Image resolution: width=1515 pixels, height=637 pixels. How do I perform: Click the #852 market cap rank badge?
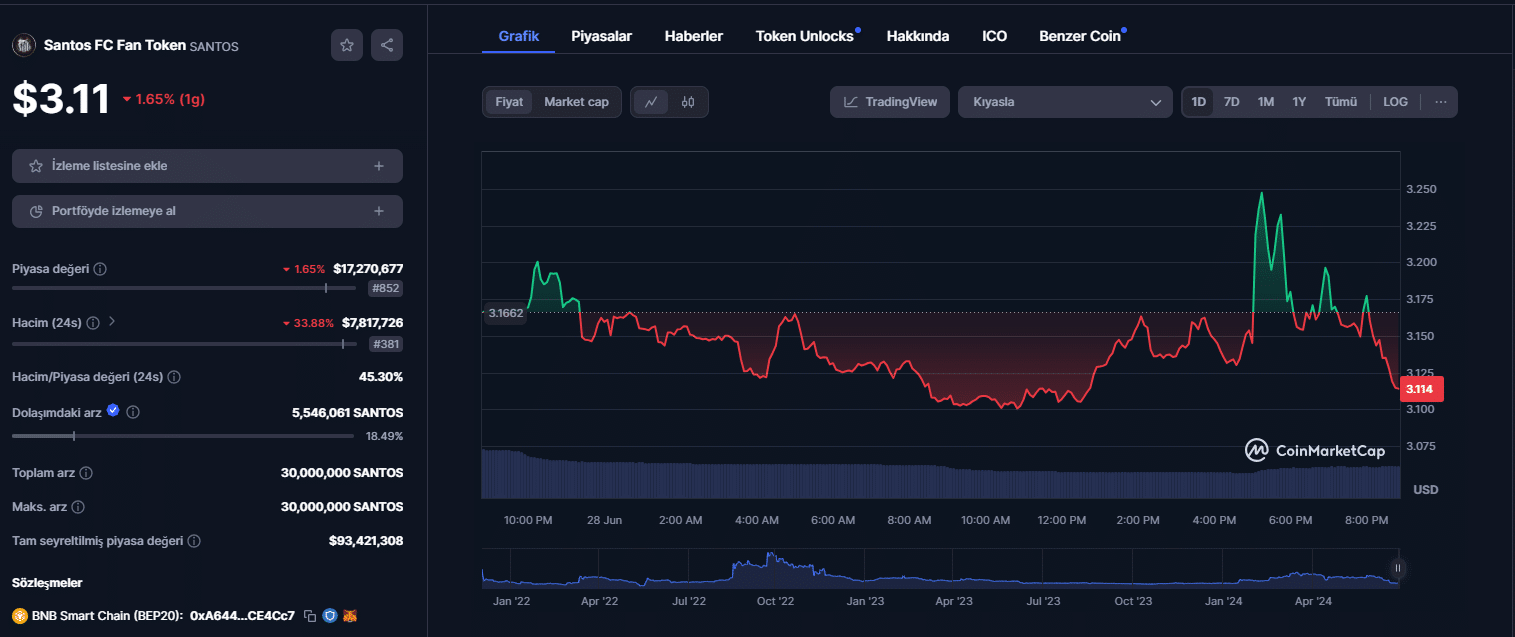click(386, 289)
